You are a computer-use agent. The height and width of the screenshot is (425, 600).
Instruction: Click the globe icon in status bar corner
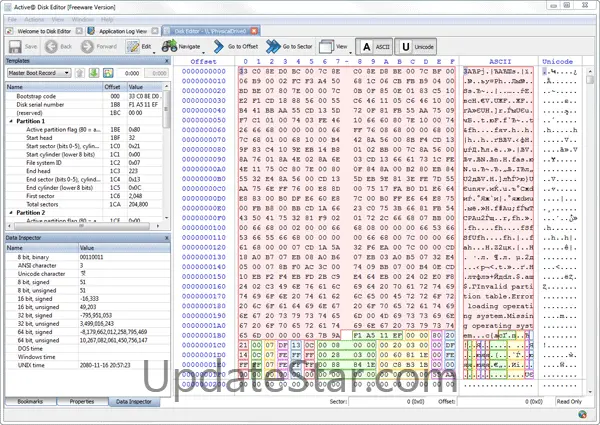(582, 414)
